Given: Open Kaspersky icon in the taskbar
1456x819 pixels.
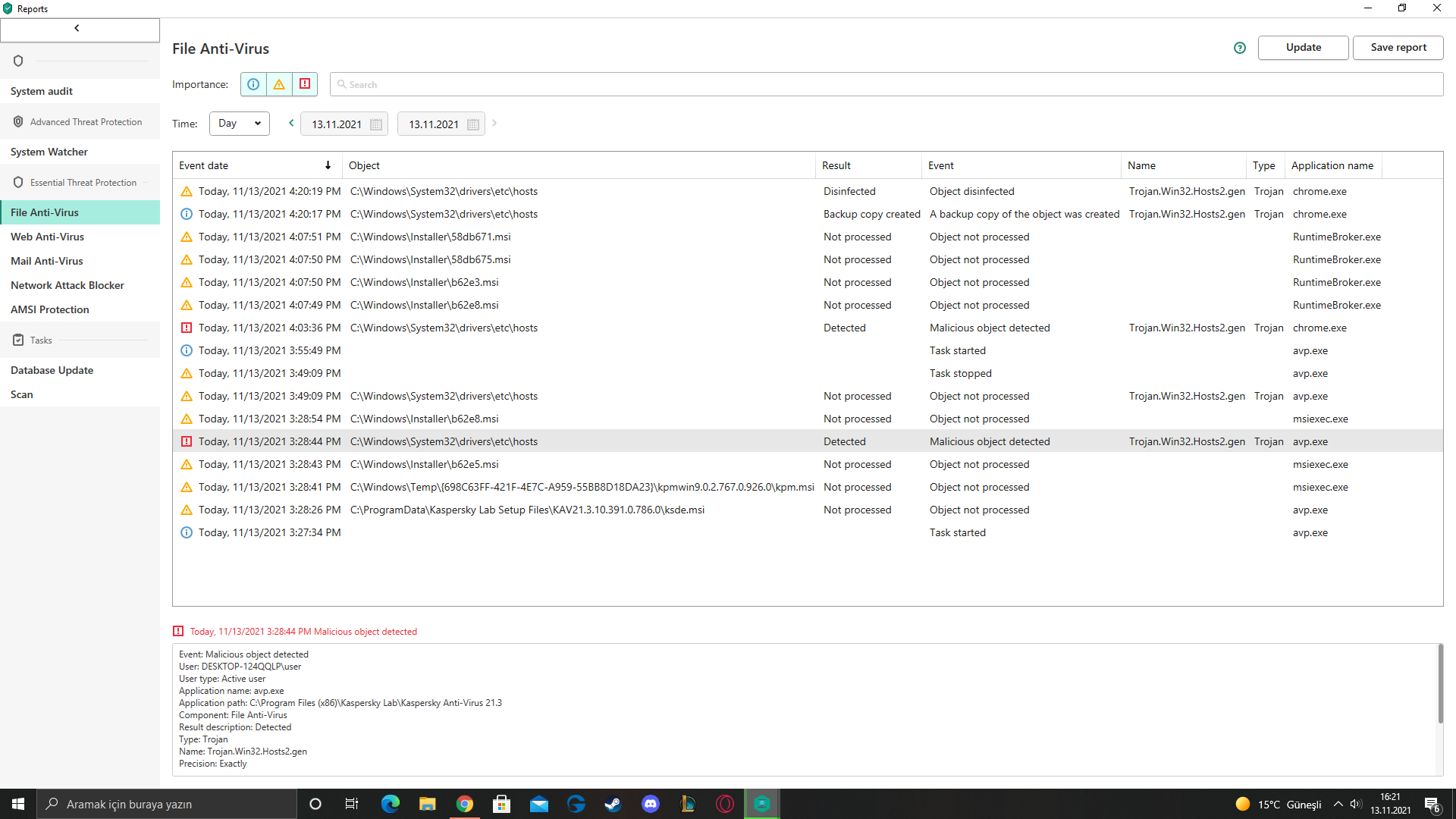Looking at the screenshot, I should pyautogui.click(x=762, y=804).
